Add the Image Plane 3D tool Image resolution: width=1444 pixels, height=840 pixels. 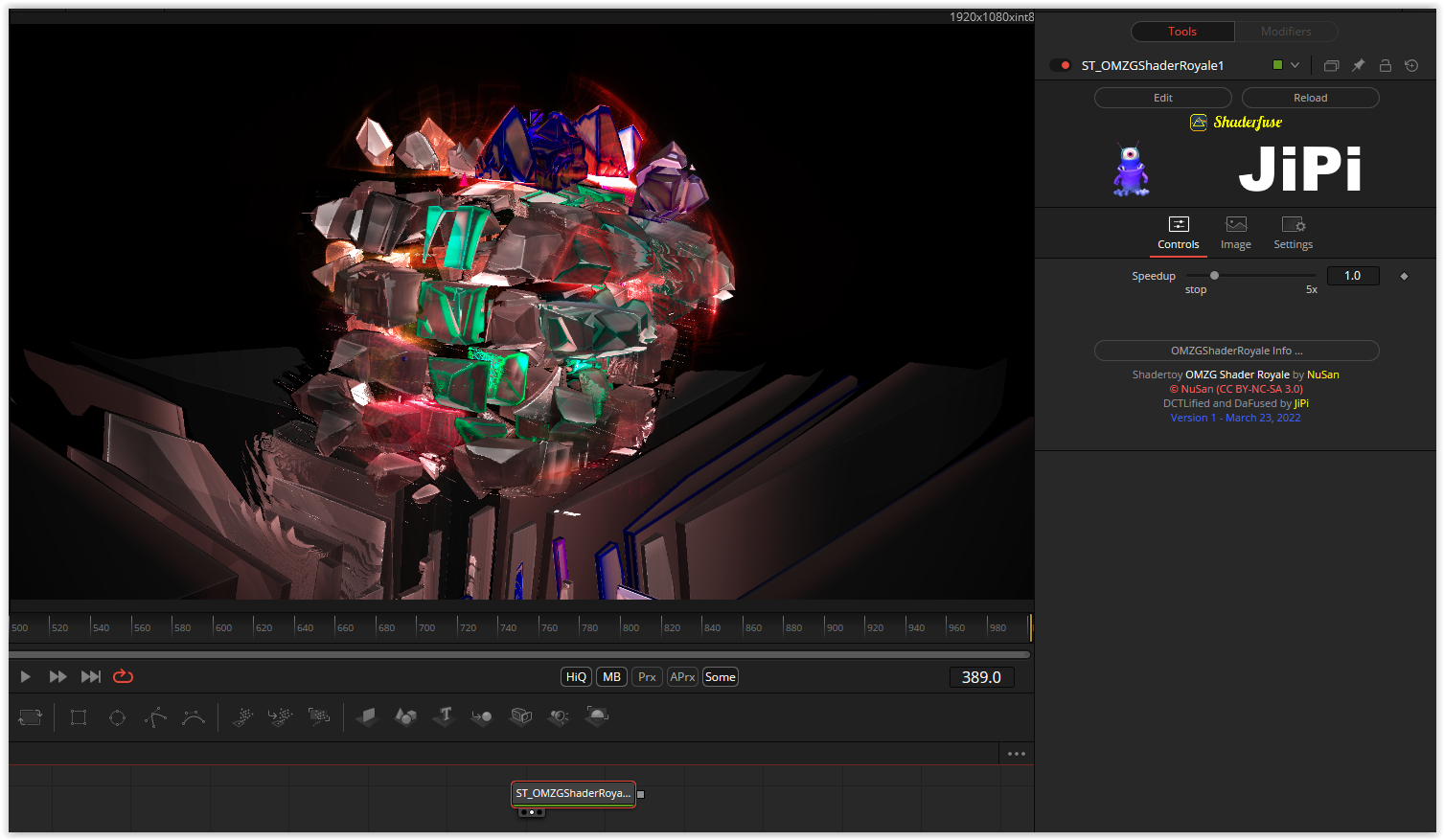click(367, 716)
